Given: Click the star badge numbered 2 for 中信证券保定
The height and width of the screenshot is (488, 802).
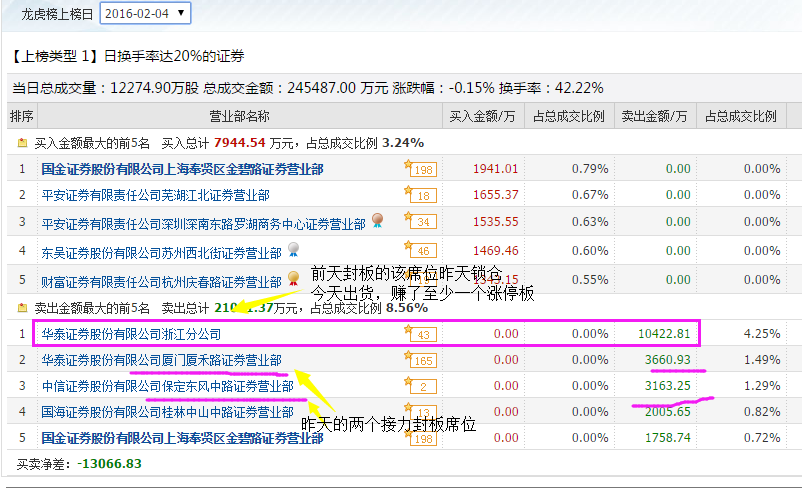Looking at the screenshot, I should point(421,386).
